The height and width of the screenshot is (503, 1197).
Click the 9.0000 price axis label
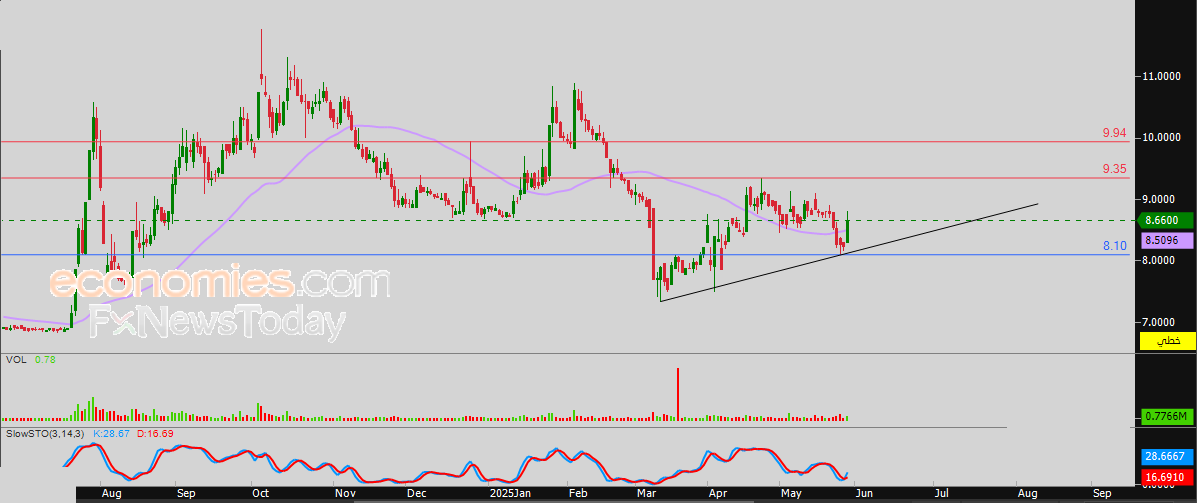click(1160, 199)
